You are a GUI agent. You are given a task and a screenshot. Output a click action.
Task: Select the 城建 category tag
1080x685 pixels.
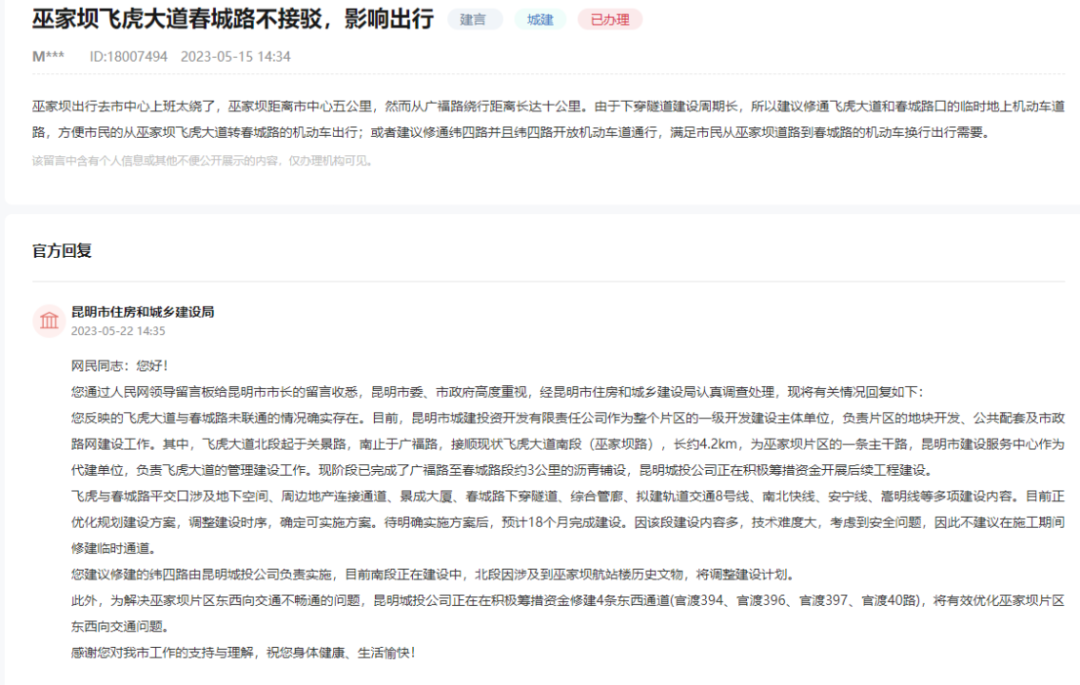click(540, 19)
